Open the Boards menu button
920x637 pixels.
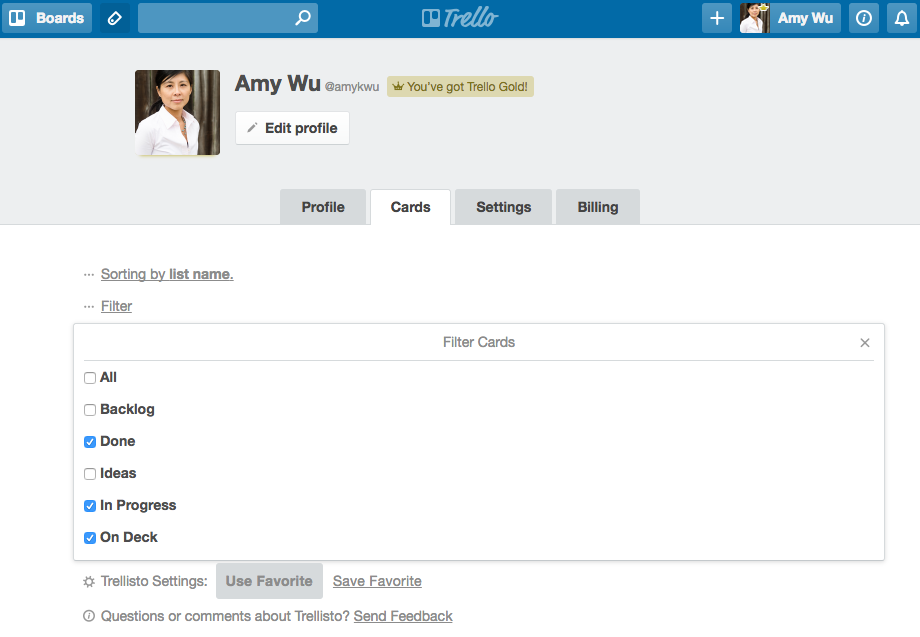47,18
